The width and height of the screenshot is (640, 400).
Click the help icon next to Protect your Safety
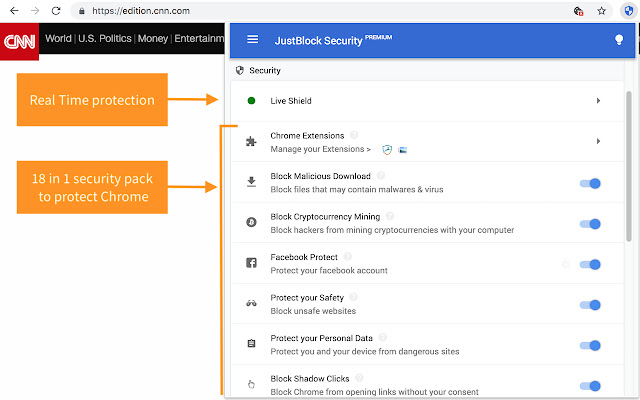(x=354, y=297)
